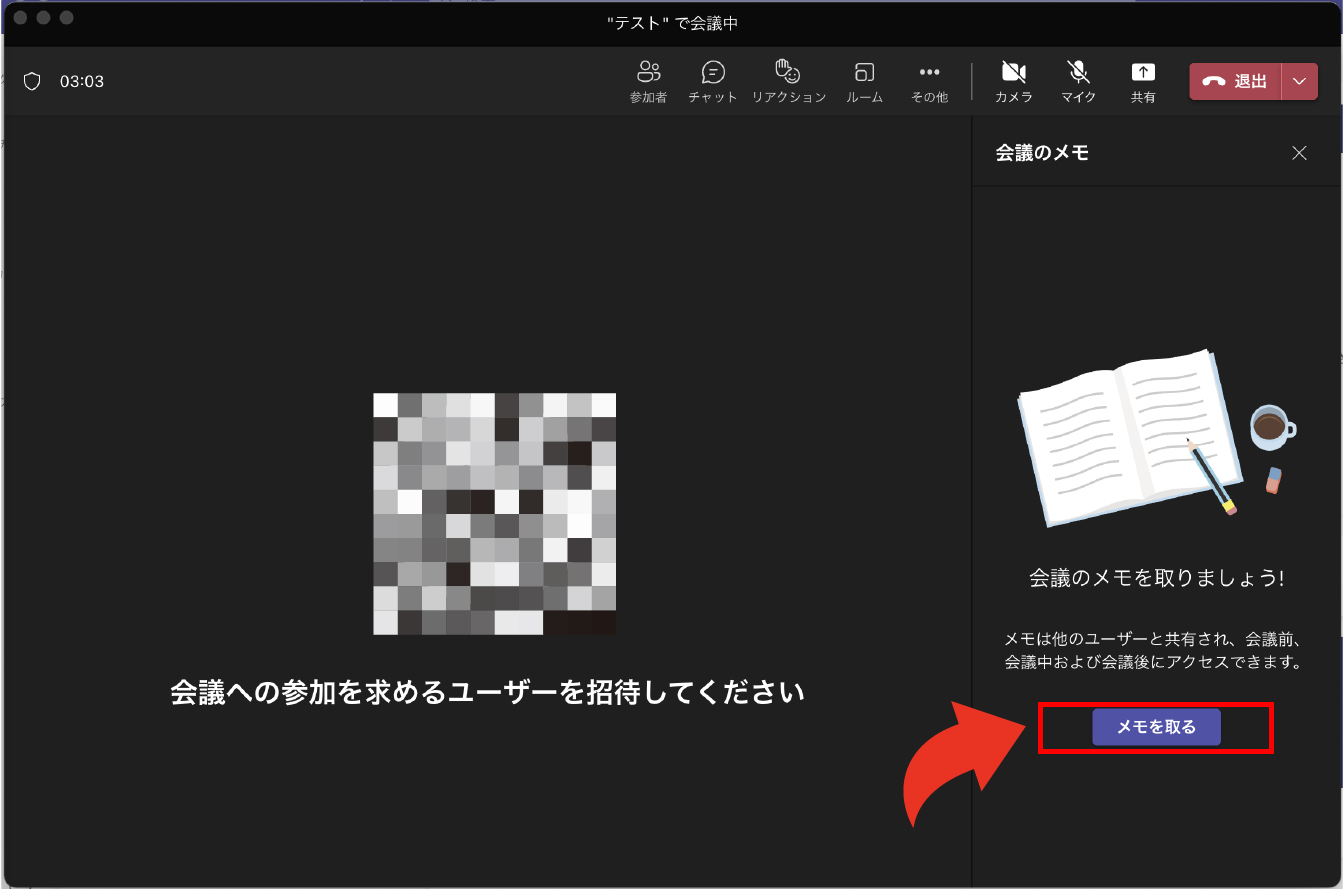Click the shield security icon
Viewport: 1344px width, 889px height.
(32, 82)
